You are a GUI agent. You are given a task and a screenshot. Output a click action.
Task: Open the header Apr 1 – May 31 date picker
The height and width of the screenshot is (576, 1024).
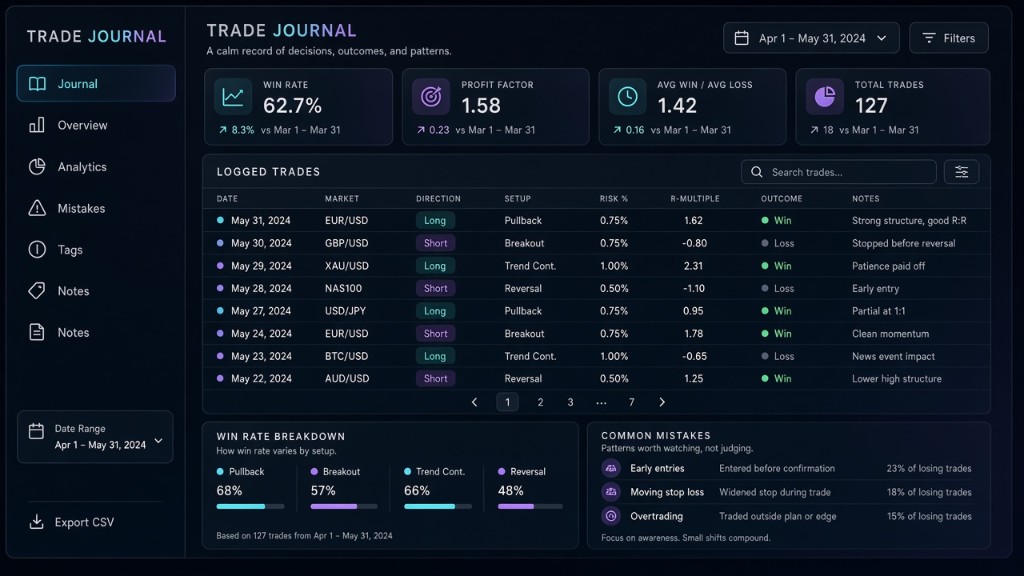(811, 38)
